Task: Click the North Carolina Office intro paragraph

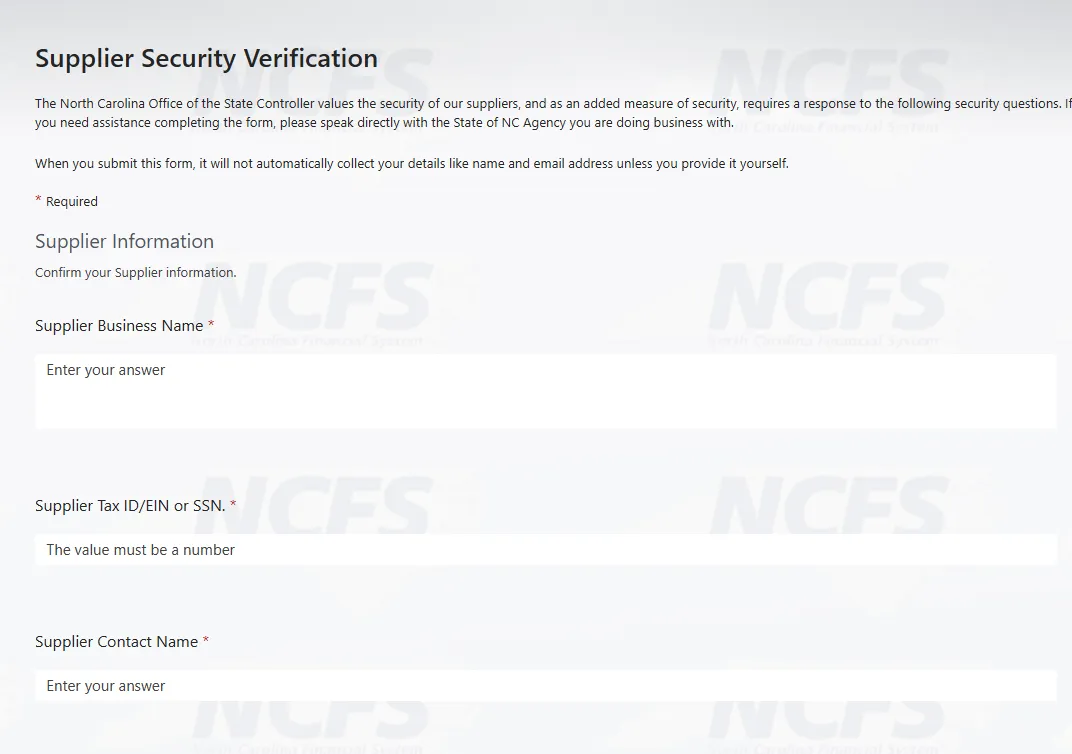Action: pyautogui.click(x=540, y=113)
